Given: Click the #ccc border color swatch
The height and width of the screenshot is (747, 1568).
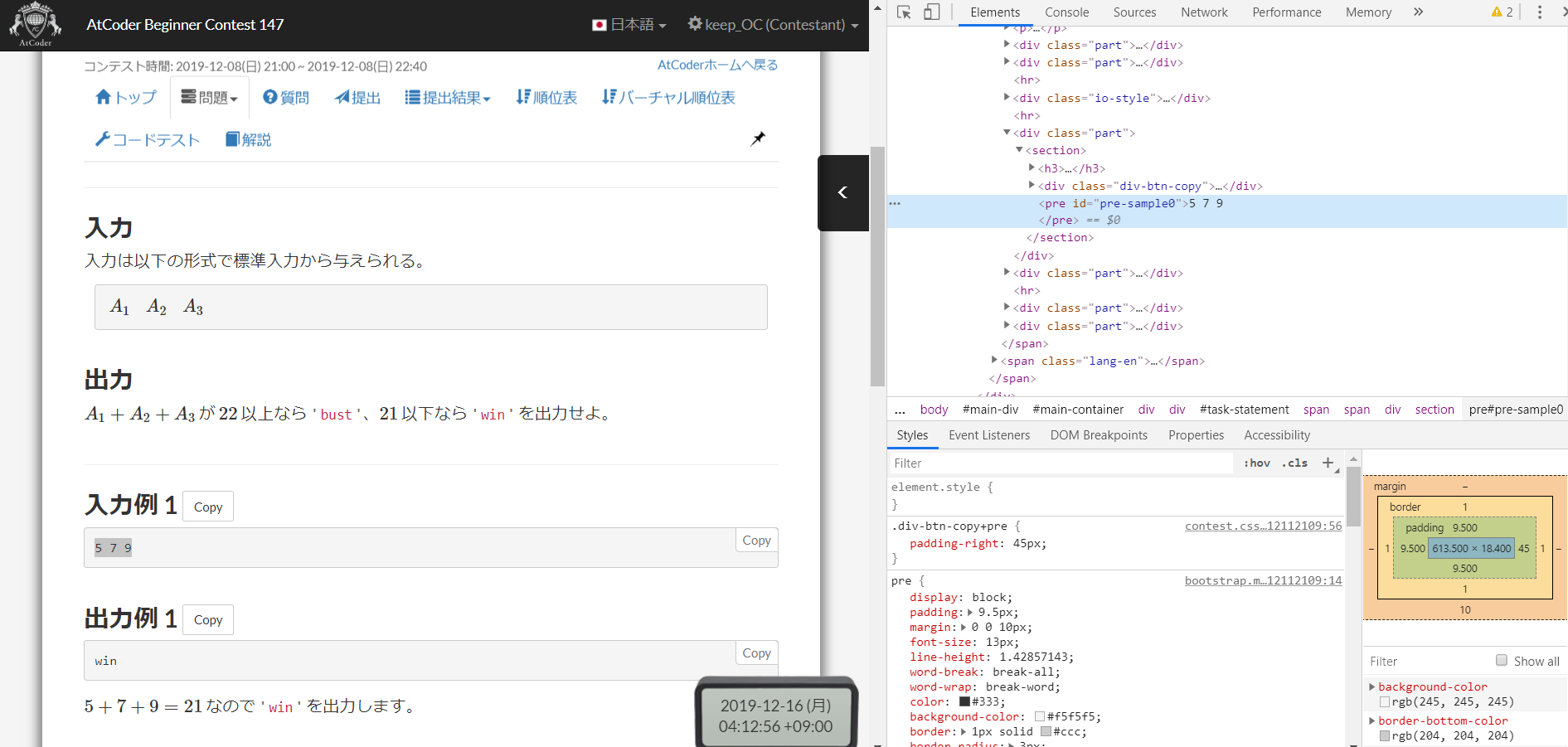Looking at the screenshot, I should tap(1046, 732).
